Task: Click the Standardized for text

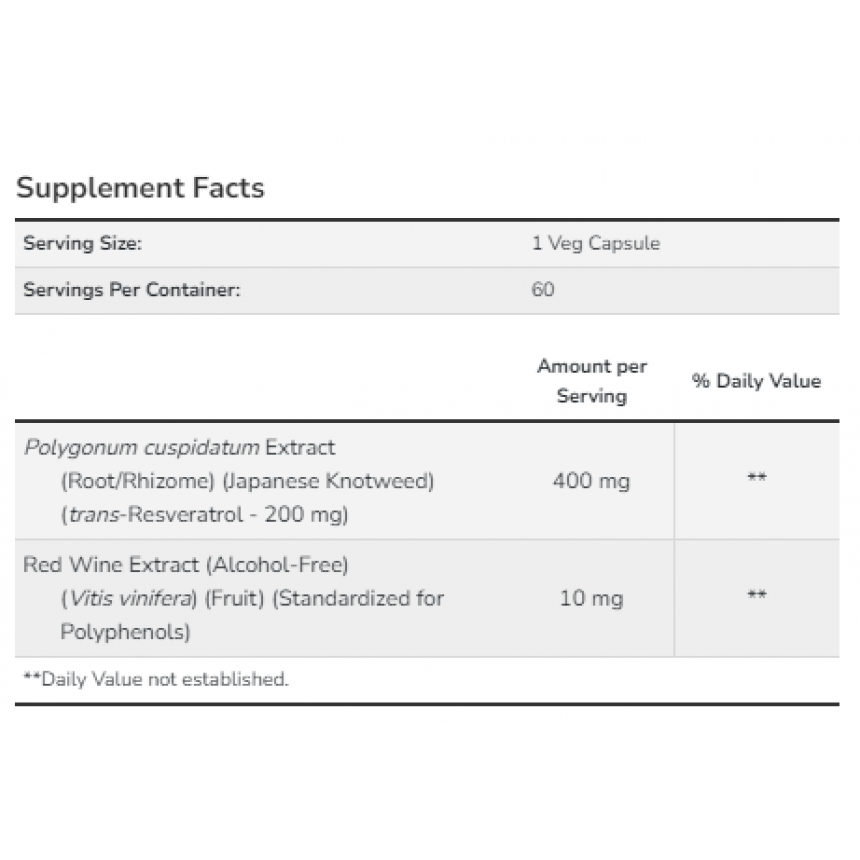Action: [x=358, y=598]
